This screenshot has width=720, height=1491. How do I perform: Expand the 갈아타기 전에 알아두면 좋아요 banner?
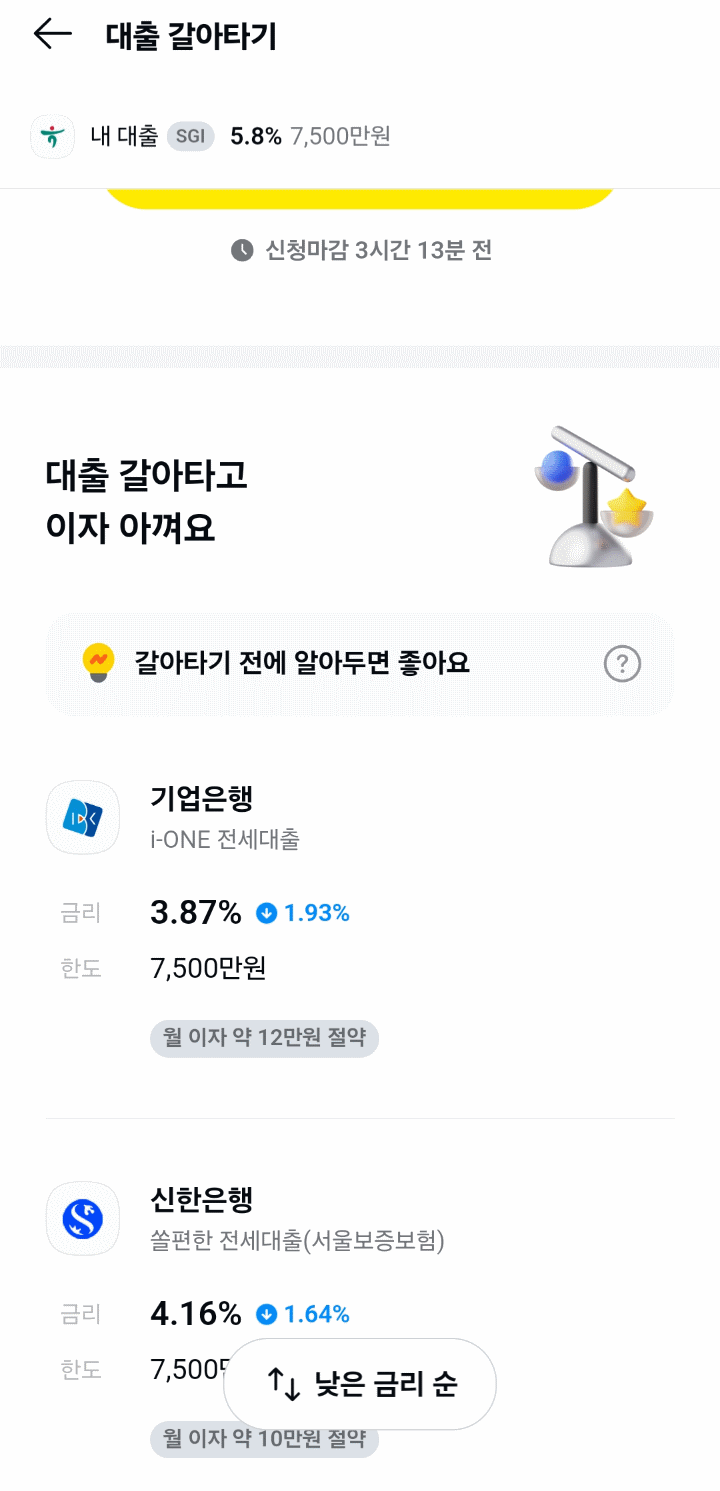pyautogui.click(x=360, y=663)
